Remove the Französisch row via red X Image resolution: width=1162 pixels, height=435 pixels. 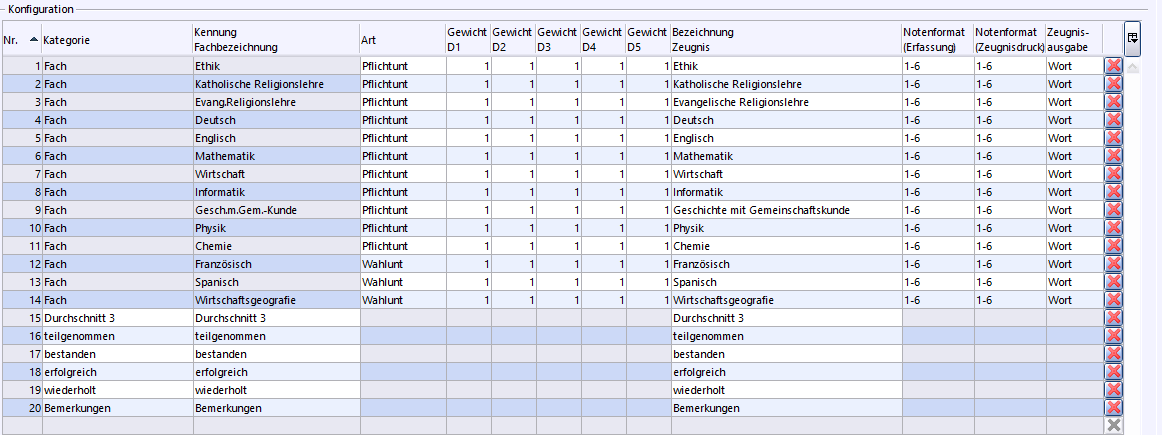pyautogui.click(x=1112, y=264)
